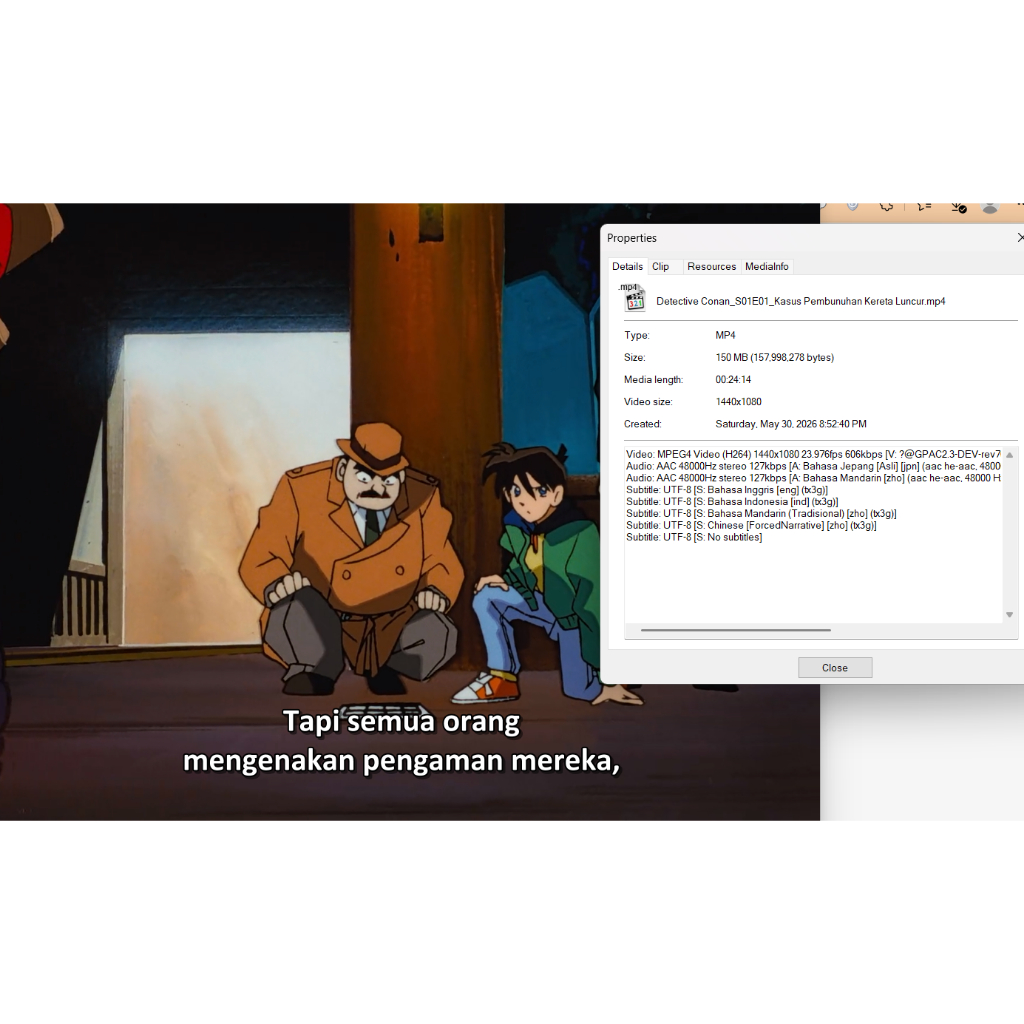The height and width of the screenshot is (1024, 1024).
Task: Click the .mp4 file type icon
Action: [x=632, y=297]
